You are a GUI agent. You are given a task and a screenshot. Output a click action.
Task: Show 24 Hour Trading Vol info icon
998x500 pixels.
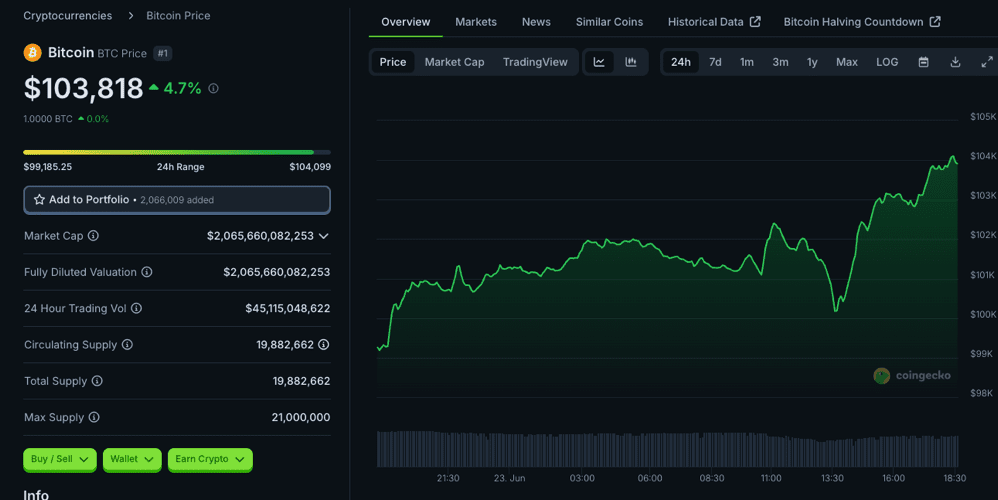click(136, 309)
